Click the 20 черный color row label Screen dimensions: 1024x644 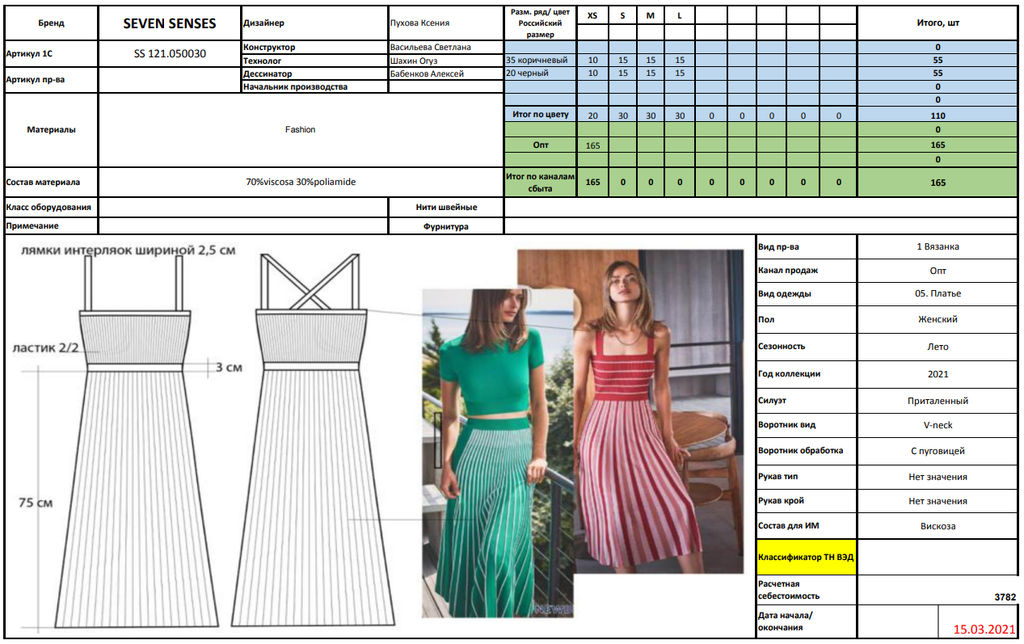coord(540,73)
